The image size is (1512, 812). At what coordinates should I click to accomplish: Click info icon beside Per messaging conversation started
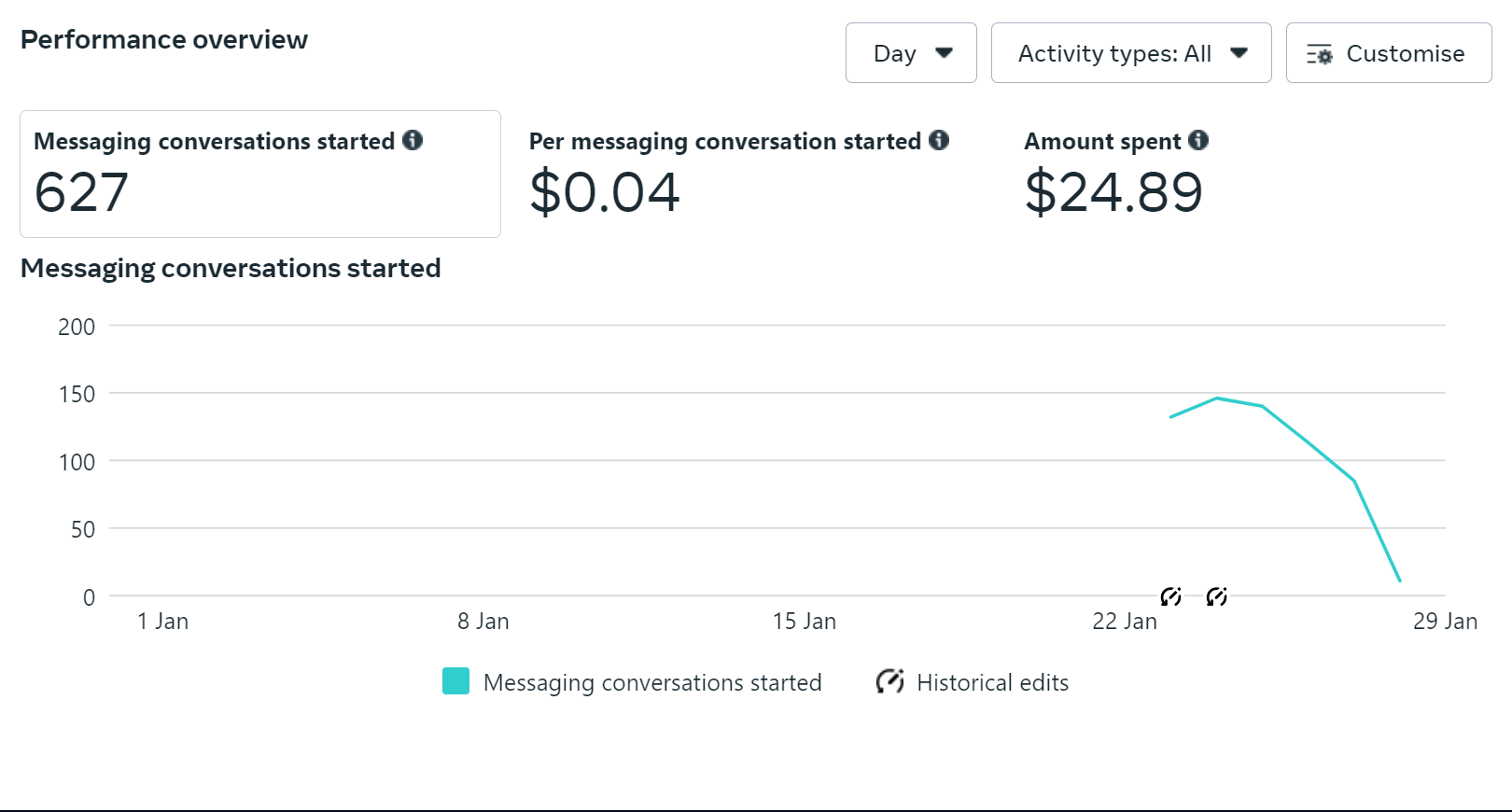939,140
